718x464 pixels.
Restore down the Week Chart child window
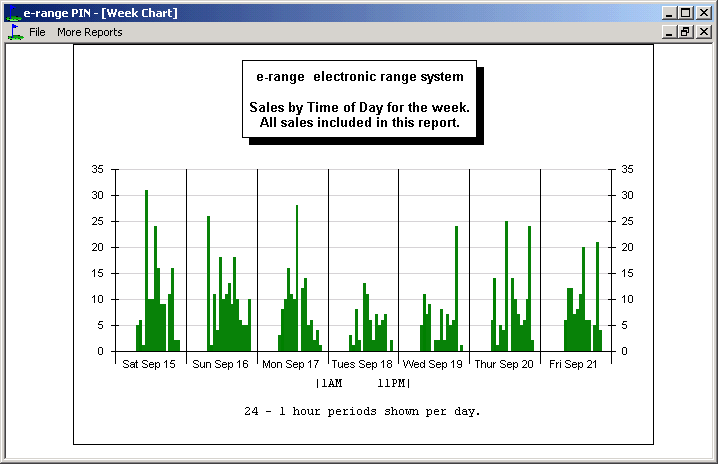pos(685,32)
